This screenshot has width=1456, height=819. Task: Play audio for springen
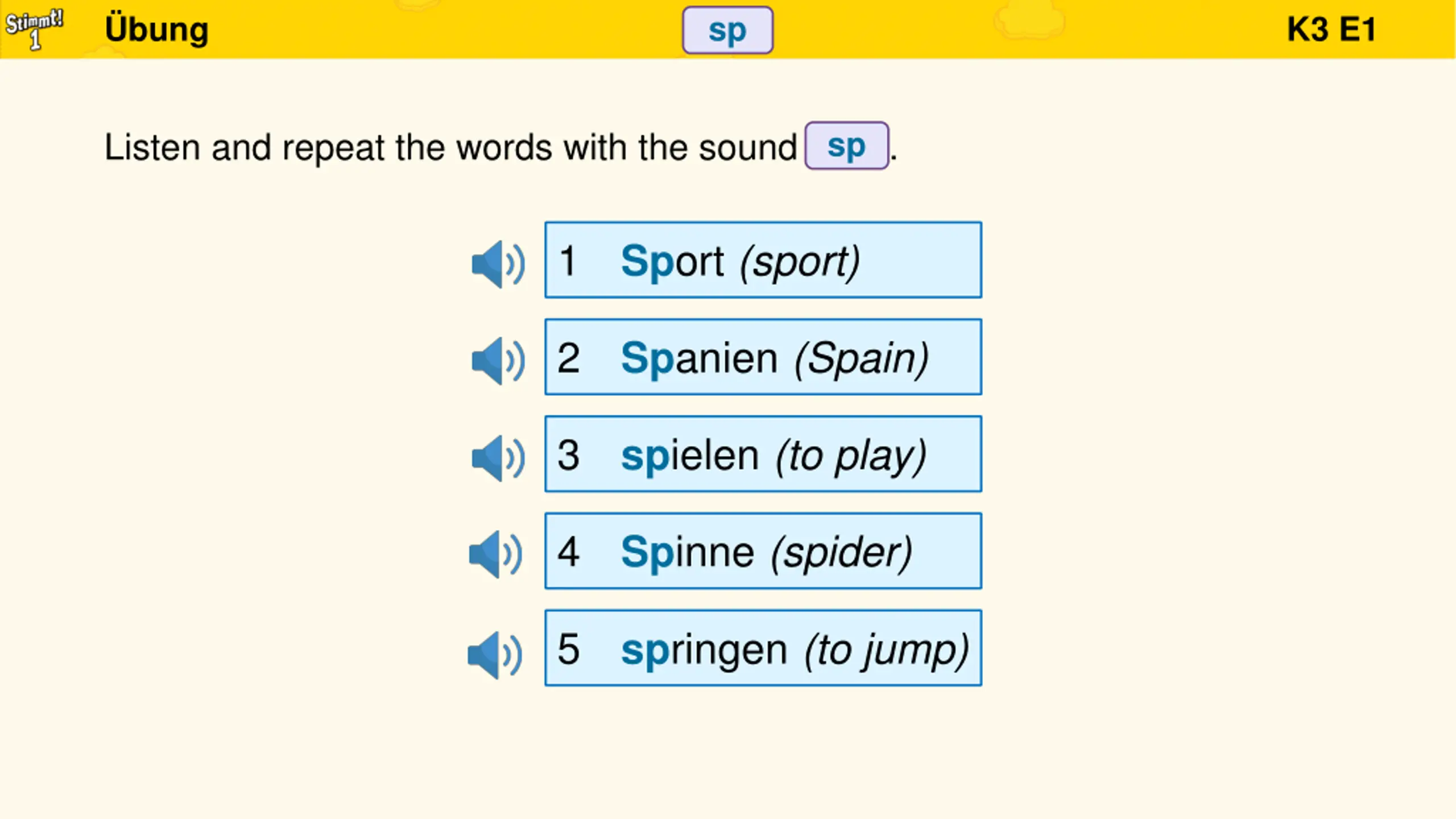[x=495, y=655]
